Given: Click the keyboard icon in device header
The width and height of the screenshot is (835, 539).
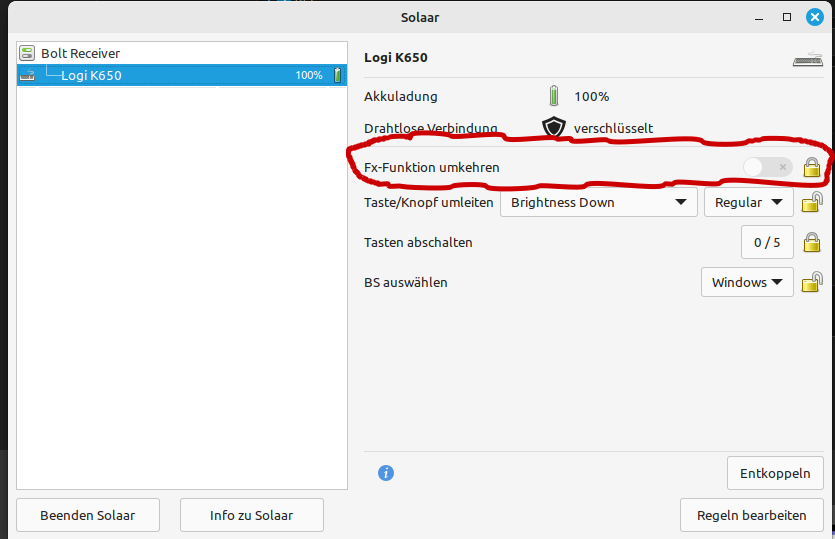Looking at the screenshot, I should pyautogui.click(x=808, y=59).
